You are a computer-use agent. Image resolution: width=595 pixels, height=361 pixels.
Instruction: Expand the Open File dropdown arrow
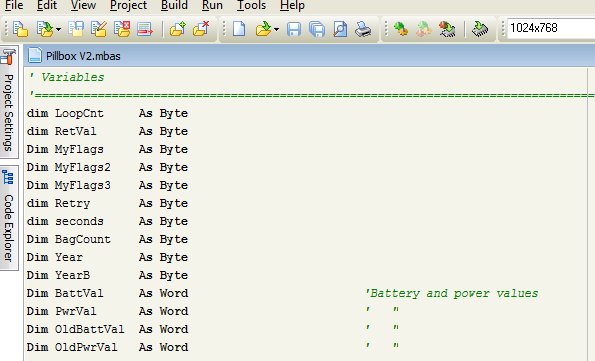(276, 29)
